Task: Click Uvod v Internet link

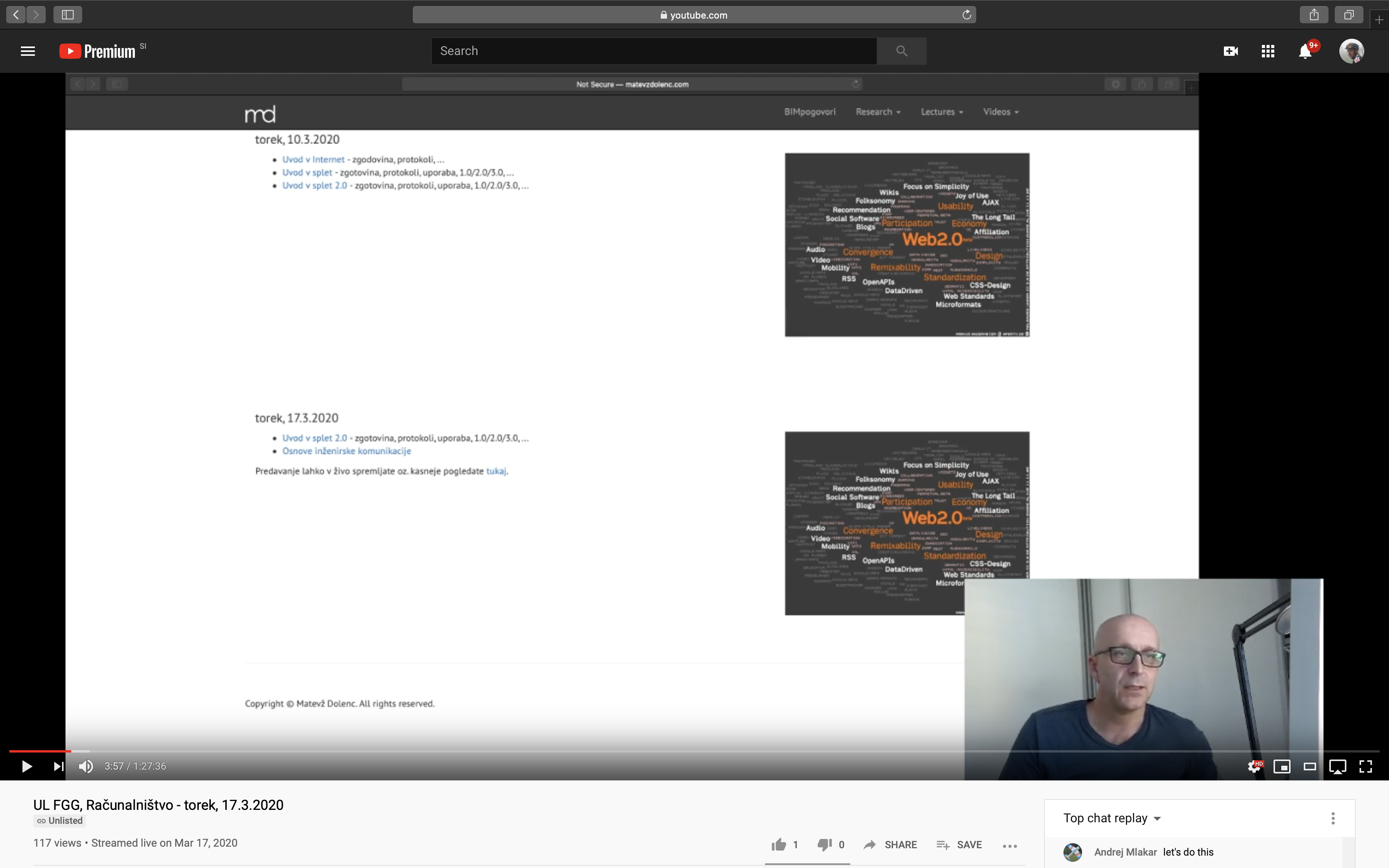Action: 313,159
